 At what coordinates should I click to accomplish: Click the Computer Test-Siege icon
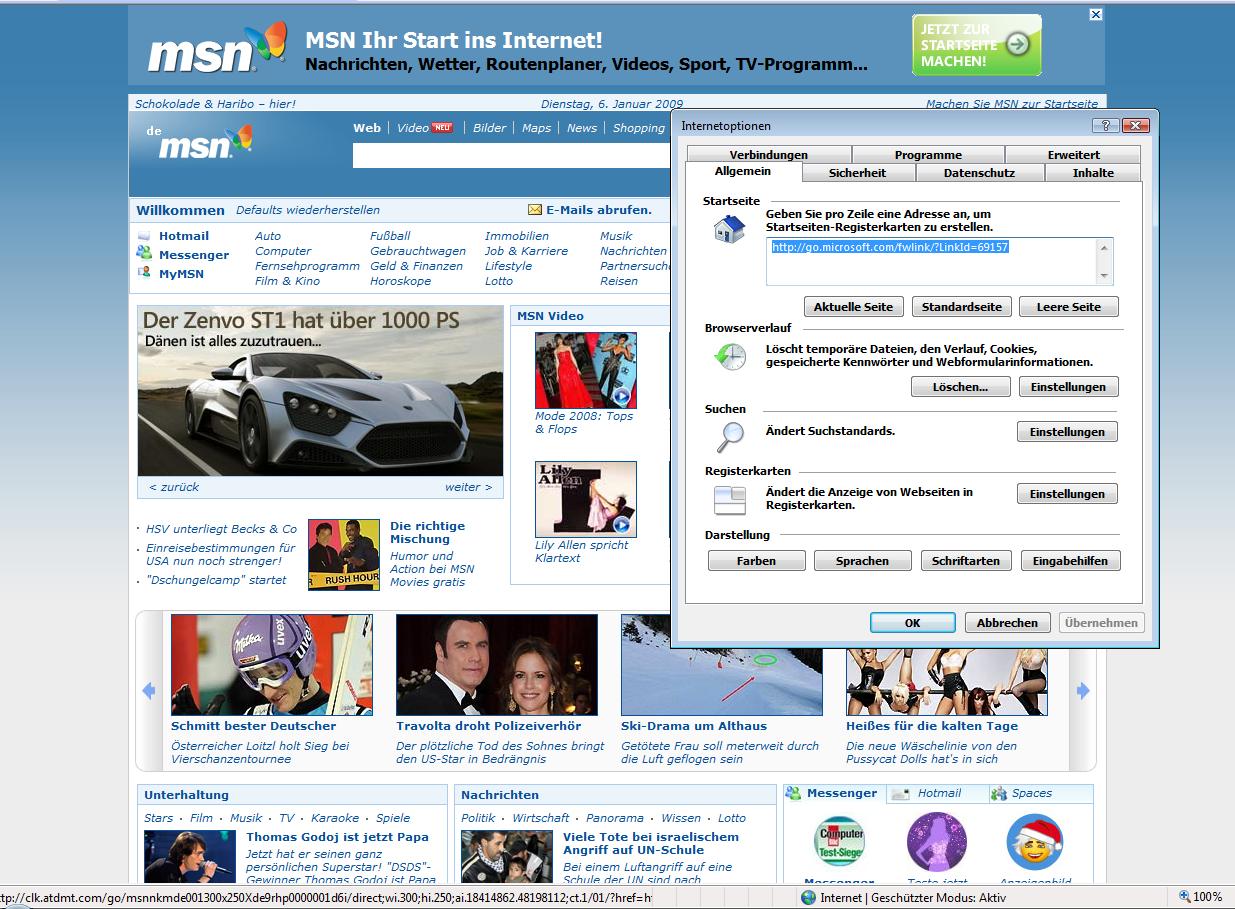(840, 841)
